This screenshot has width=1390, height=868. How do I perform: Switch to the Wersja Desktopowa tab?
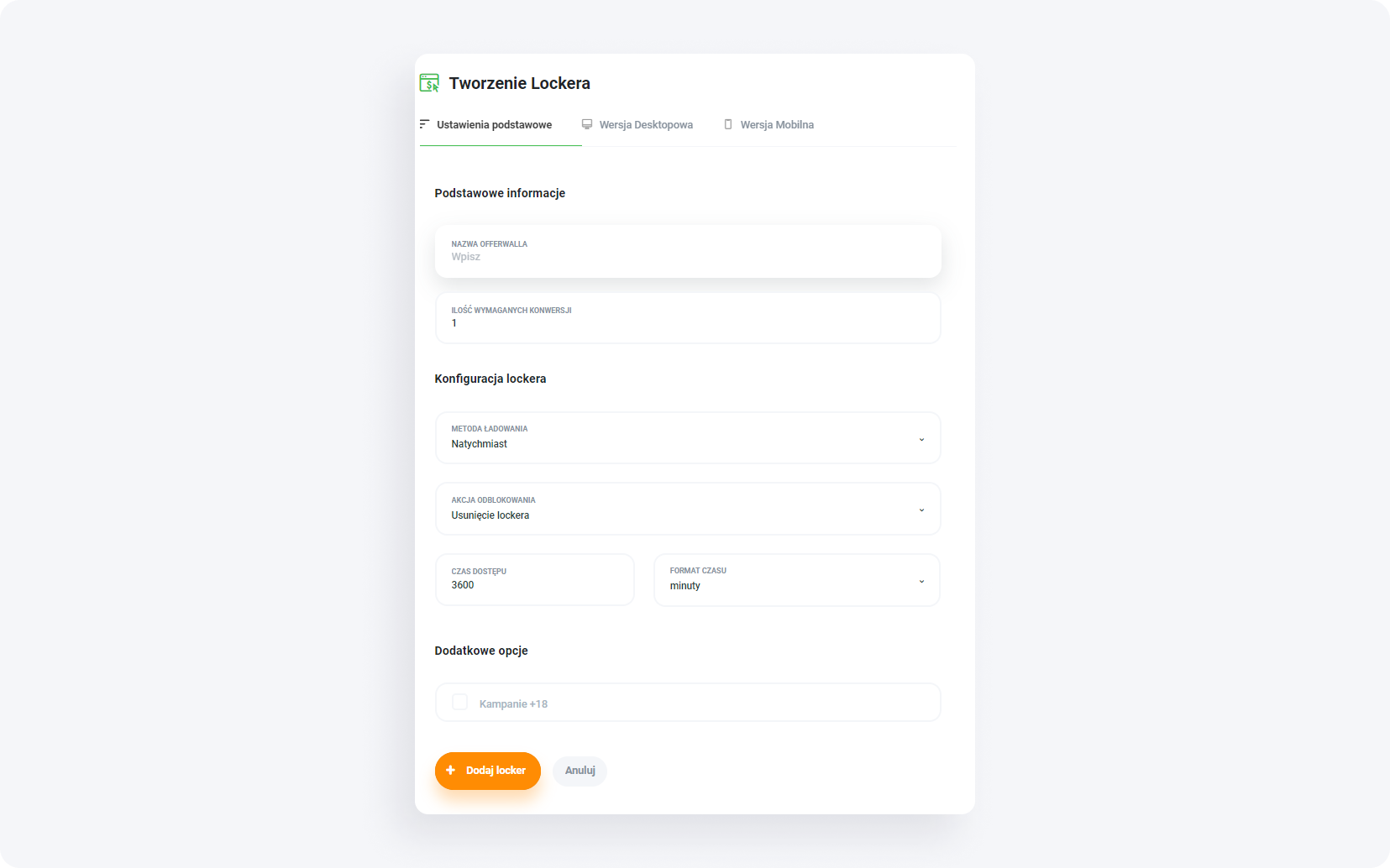[645, 125]
